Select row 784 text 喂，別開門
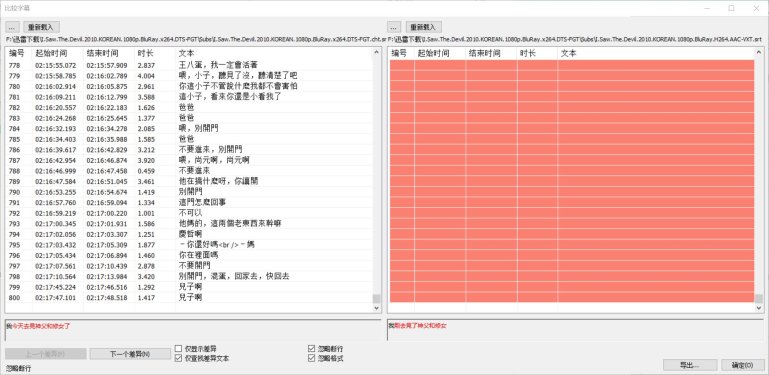Screen dimensions: 769x375 coord(198,128)
